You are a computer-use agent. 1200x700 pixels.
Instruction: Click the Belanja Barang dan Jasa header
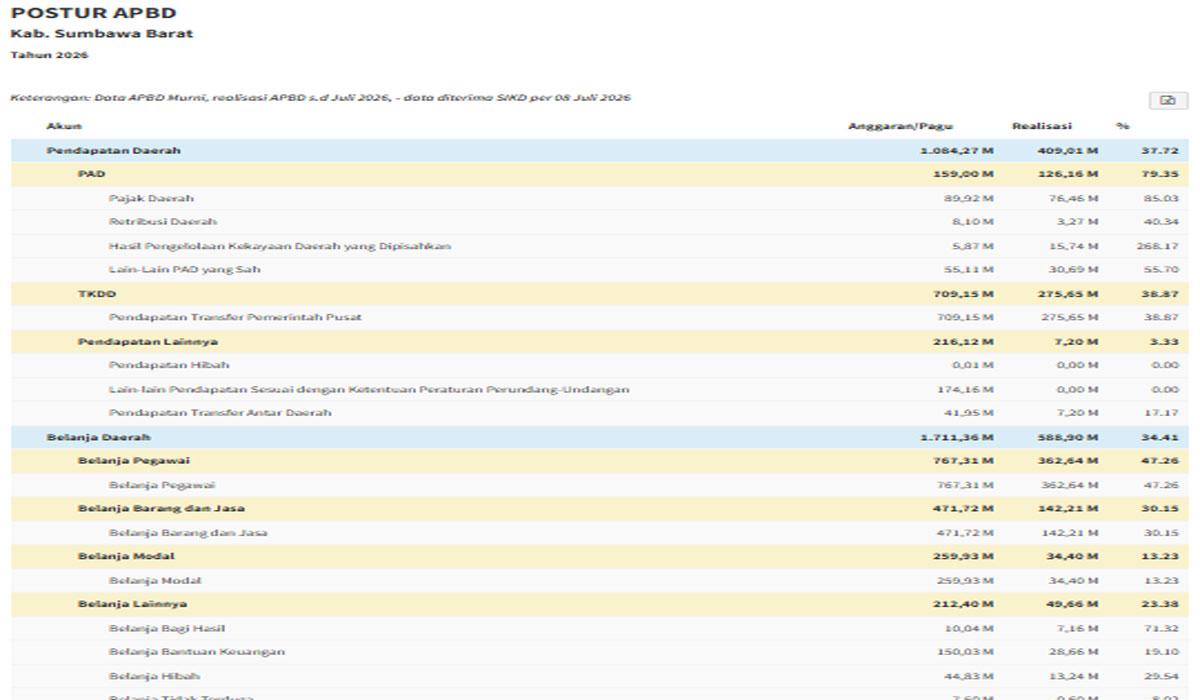[x=600, y=509]
